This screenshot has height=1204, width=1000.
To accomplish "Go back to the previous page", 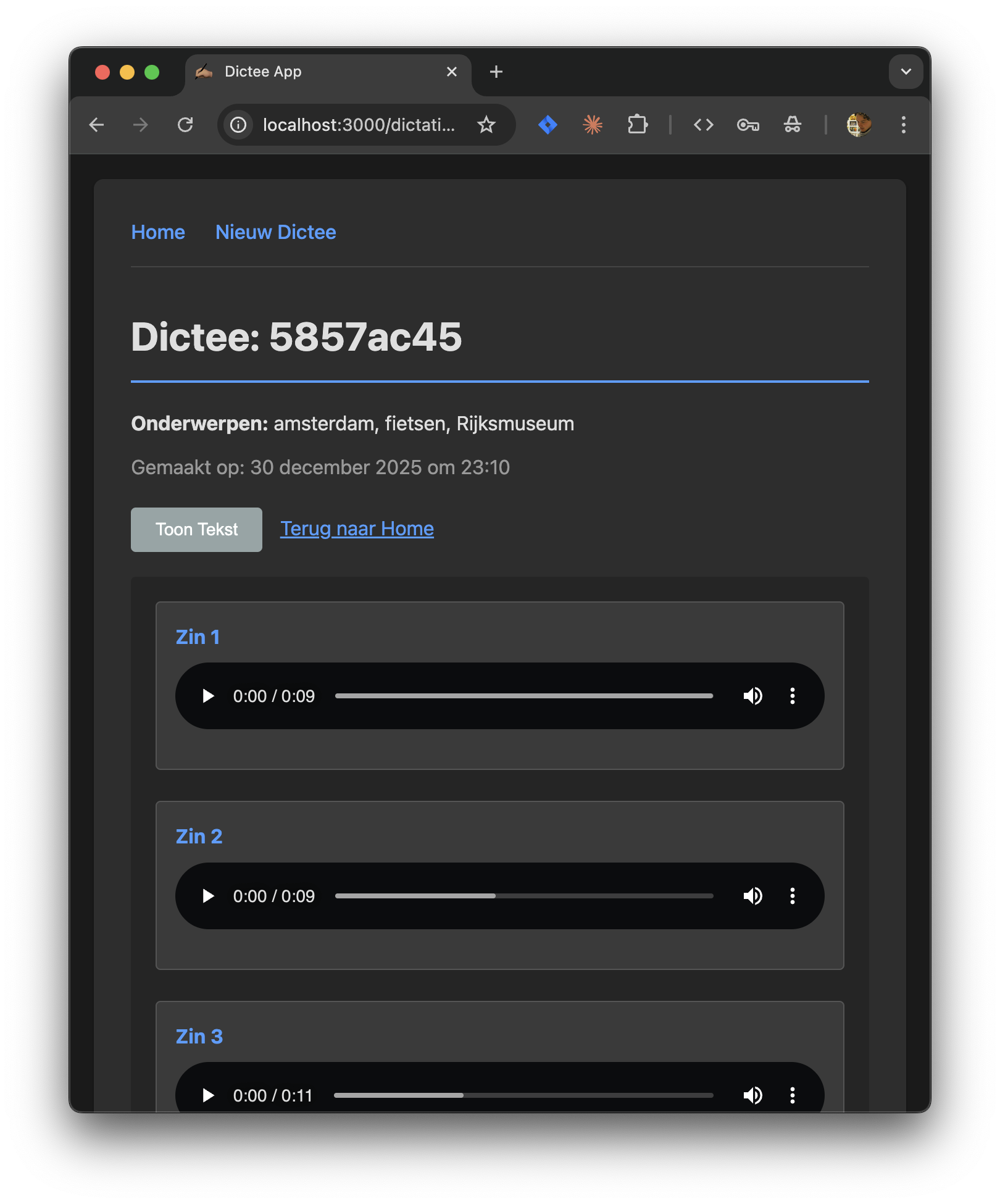I will click(x=96, y=125).
